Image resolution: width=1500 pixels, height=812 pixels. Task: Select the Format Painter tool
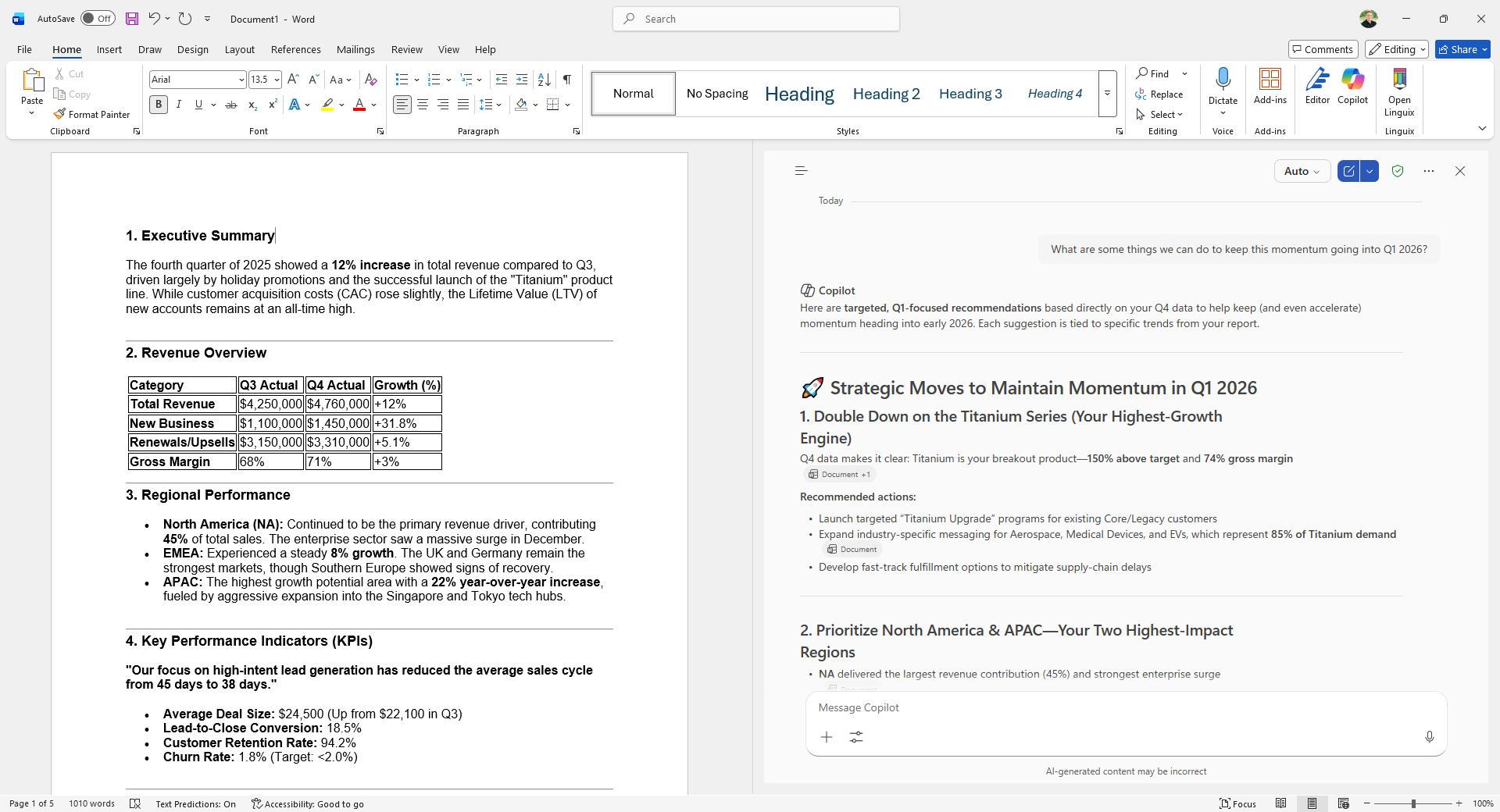tap(91, 114)
